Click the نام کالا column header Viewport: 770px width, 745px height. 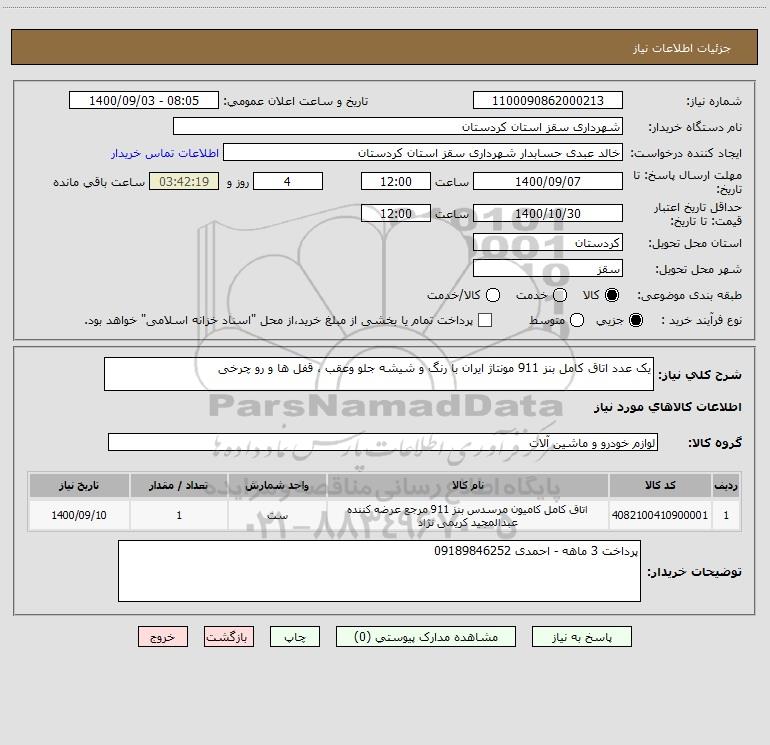[468, 485]
